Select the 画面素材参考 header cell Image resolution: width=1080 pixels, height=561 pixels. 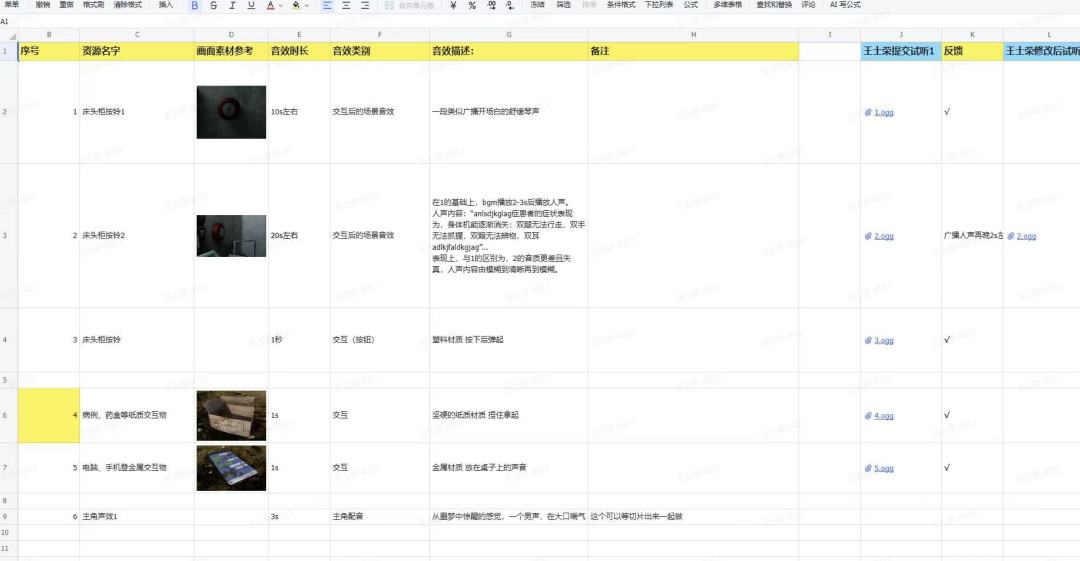click(231, 51)
